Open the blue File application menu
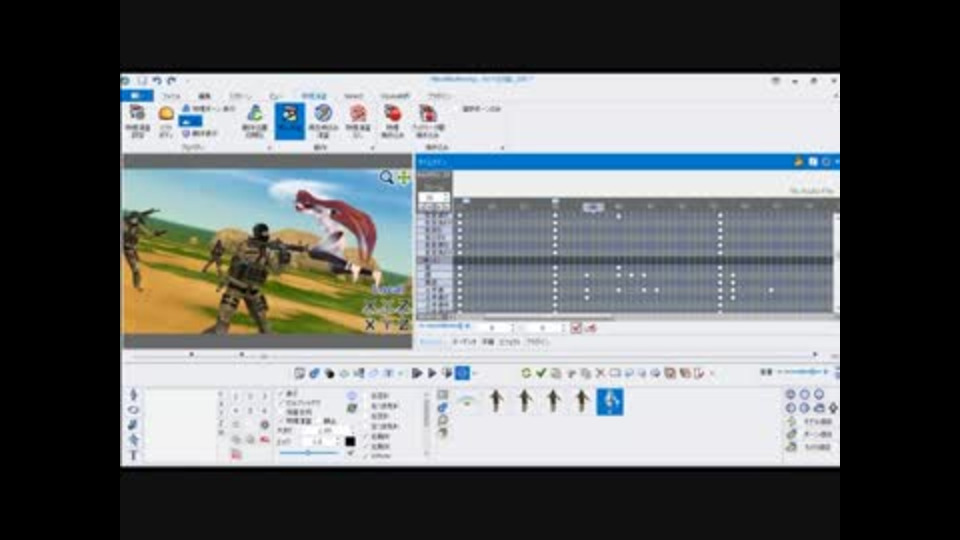The image size is (960, 540). (137, 96)
